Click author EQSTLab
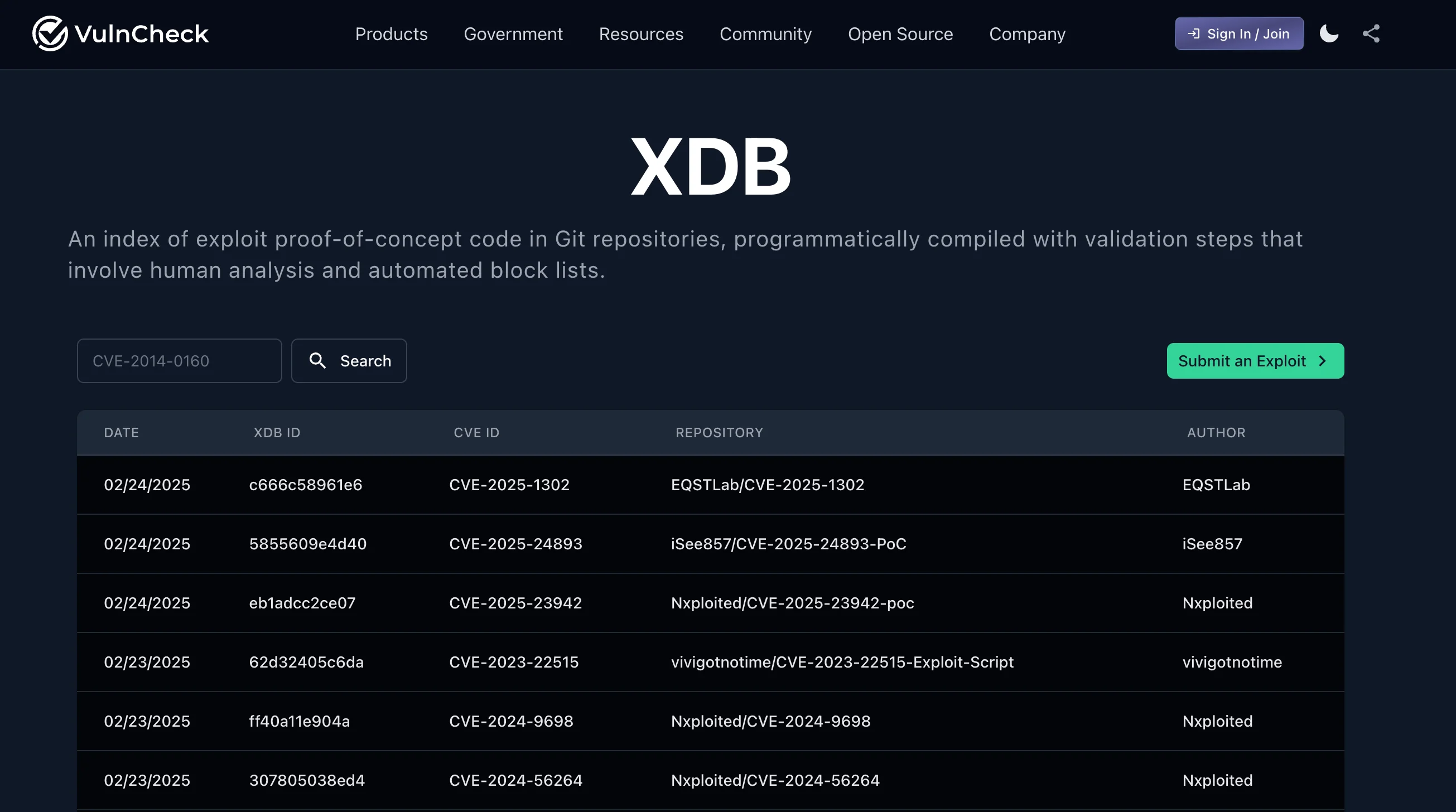This screenshot has width=1456, height=812. point(1216,484)
